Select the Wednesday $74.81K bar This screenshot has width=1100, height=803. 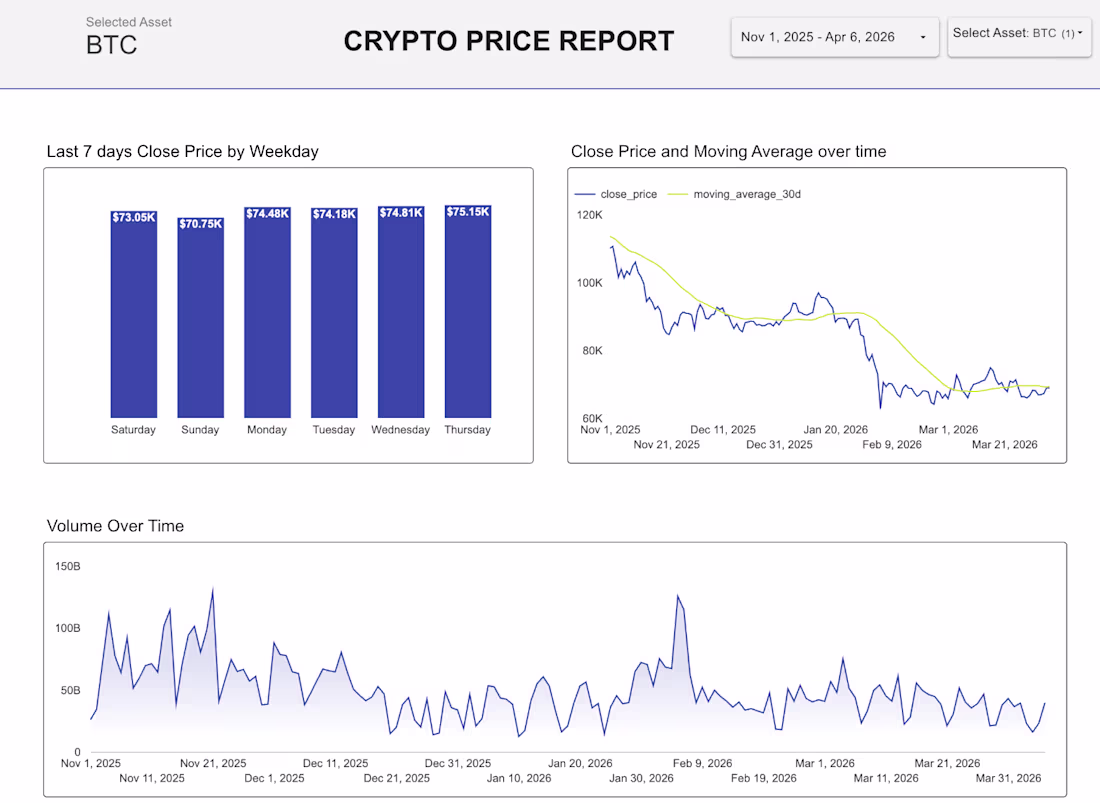pos(401,312)
